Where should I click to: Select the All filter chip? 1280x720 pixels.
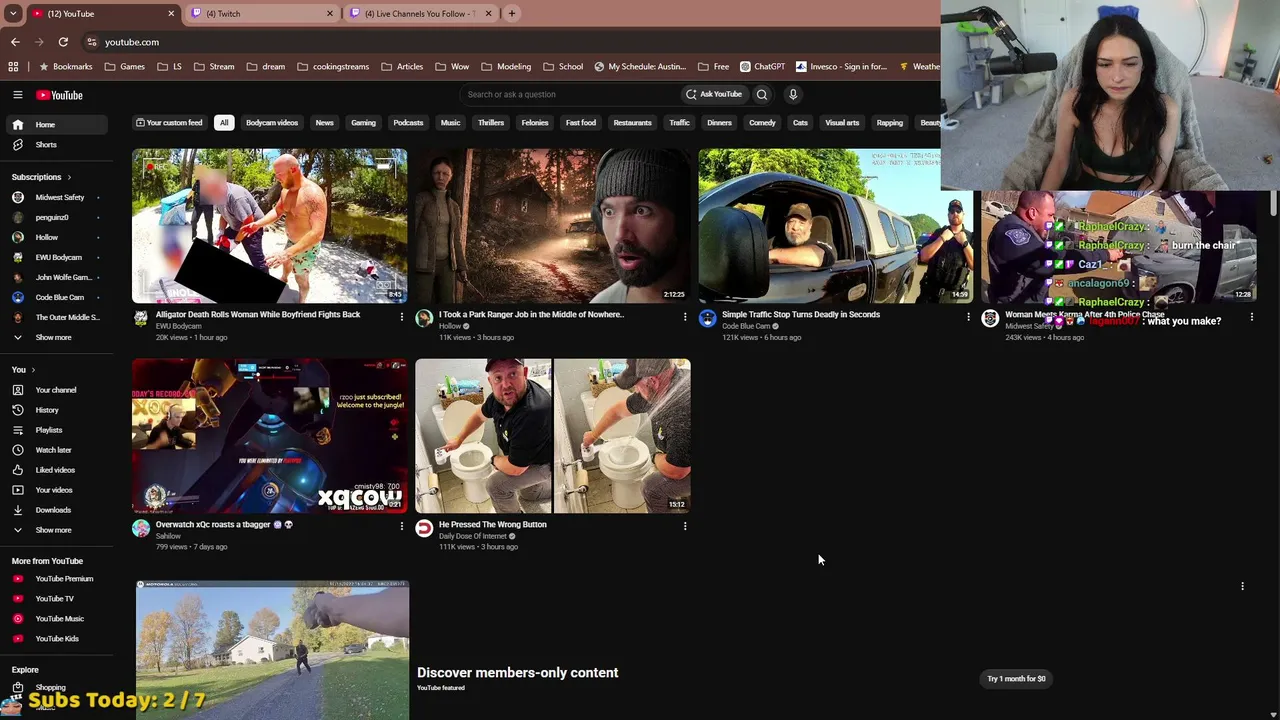(x=224, y=123)
